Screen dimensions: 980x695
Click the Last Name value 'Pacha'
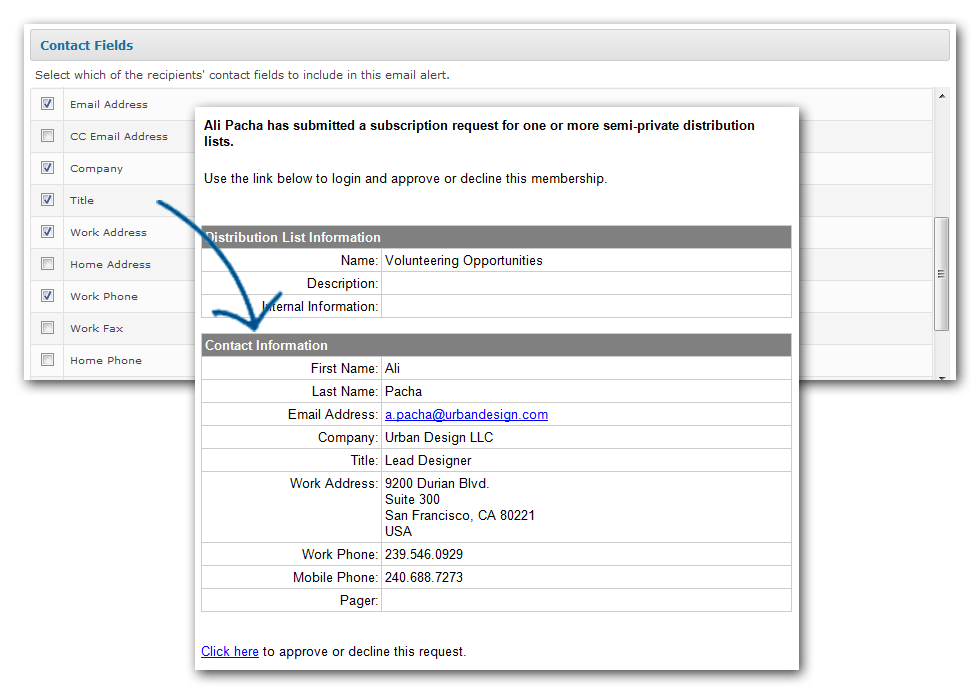pyautogui.click(x=403, y=392)
